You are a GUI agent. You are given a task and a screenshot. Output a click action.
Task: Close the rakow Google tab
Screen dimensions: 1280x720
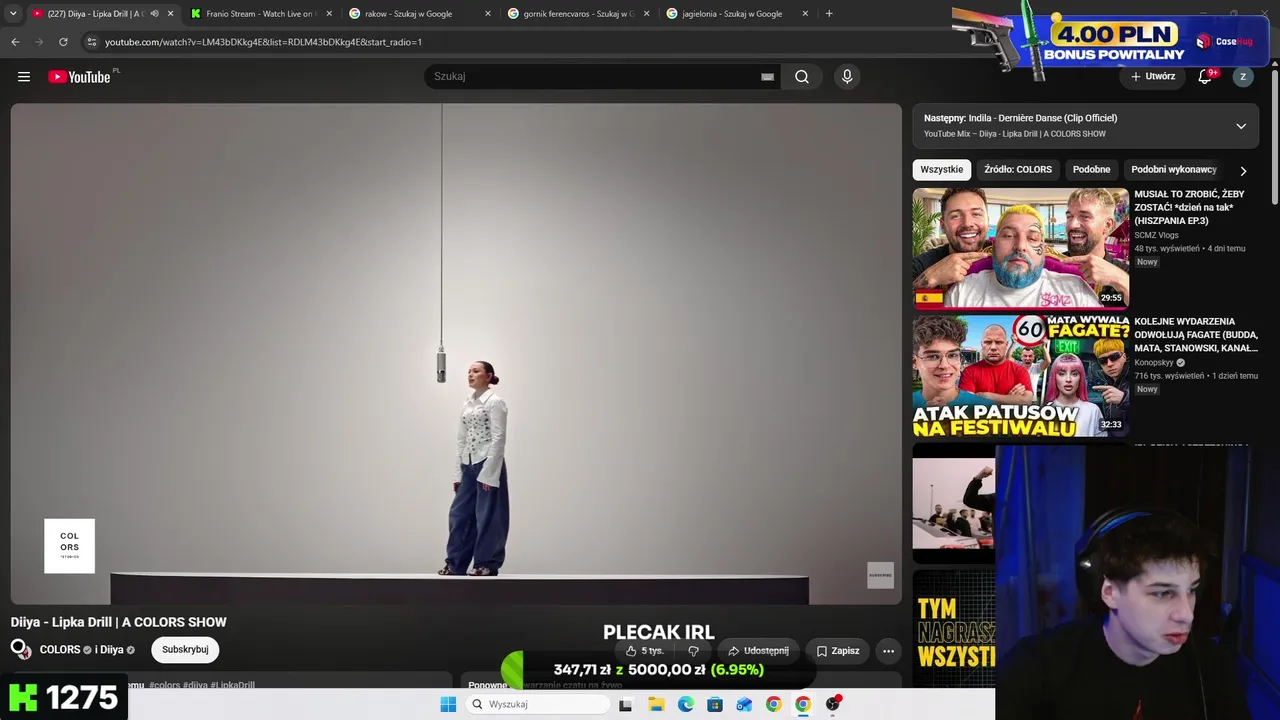pyautogui.click(x=488, y=14)
